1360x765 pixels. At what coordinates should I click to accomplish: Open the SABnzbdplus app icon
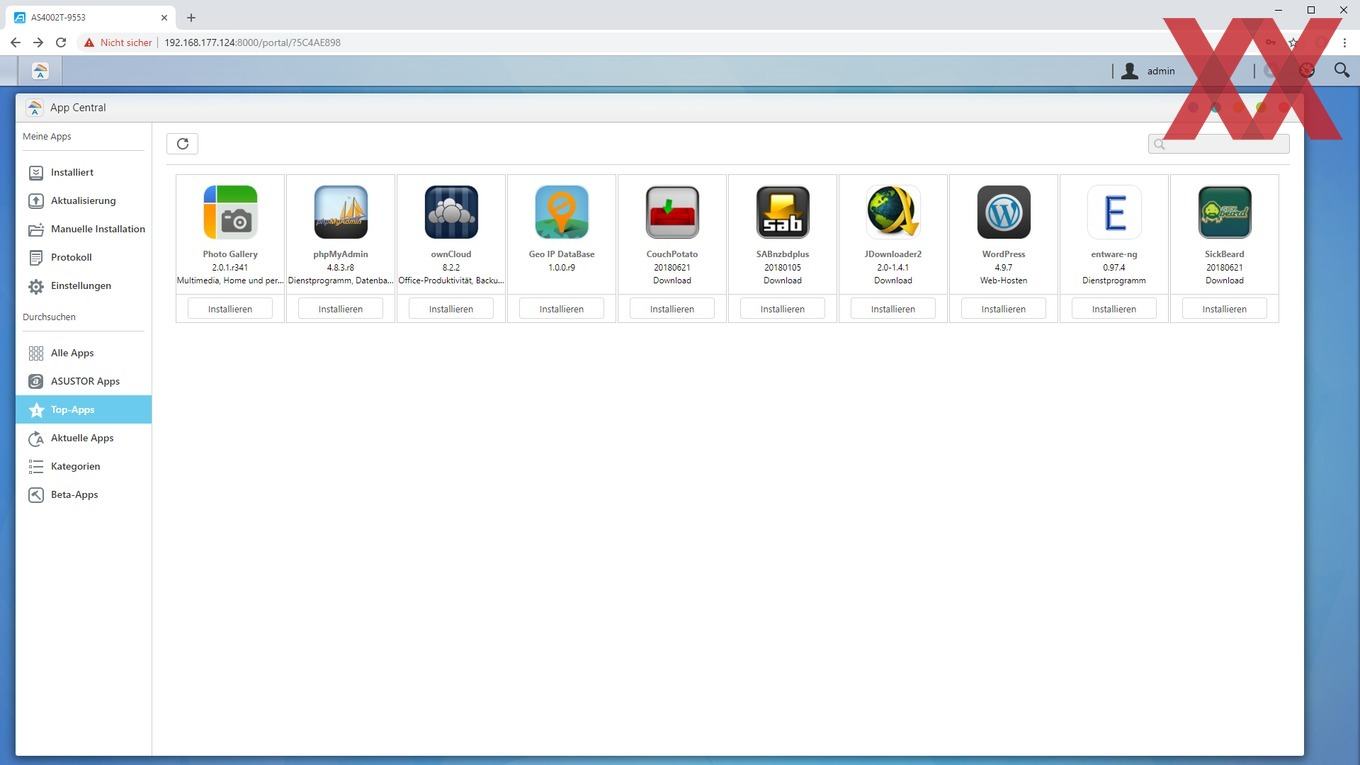(x=783, y=212)
